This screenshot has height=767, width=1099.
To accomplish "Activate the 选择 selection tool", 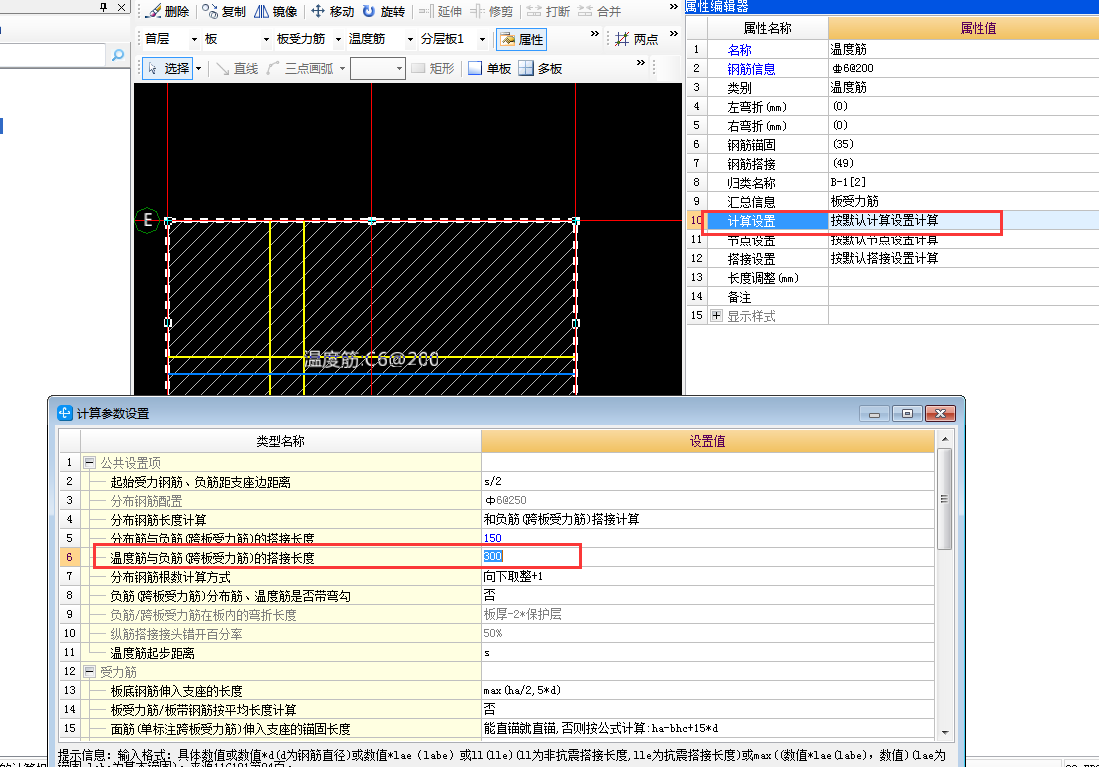I will pos(168,68).
